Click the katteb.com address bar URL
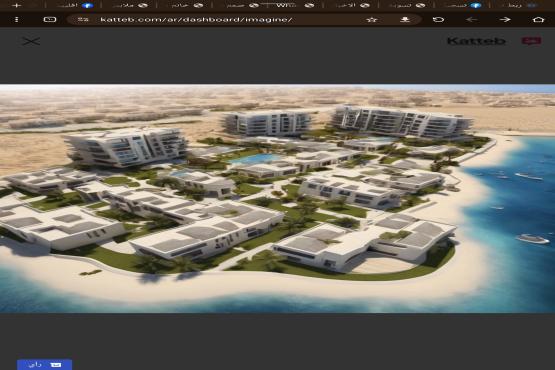 click(196, 19)
